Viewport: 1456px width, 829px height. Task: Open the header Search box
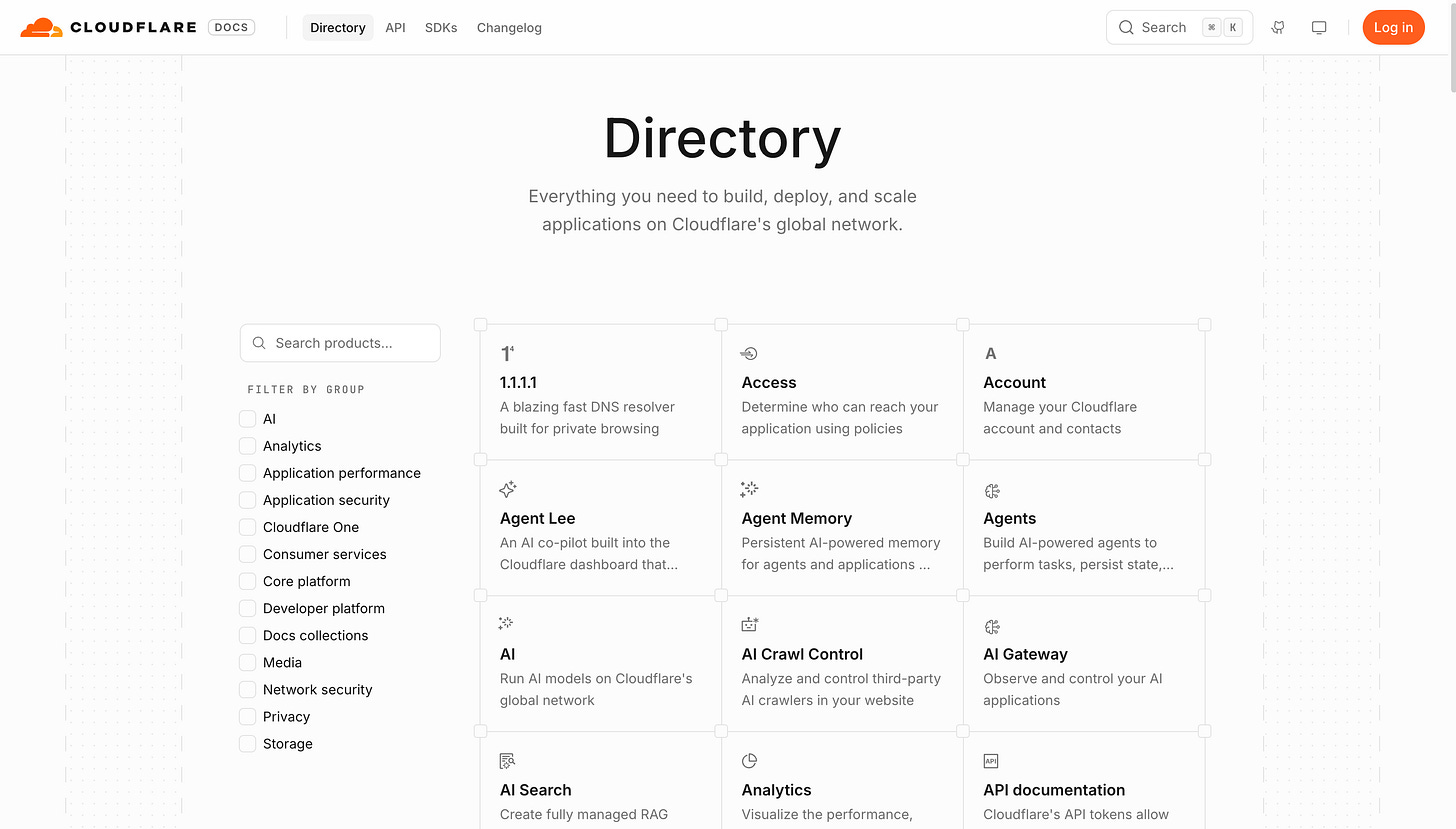tap(1179, 27)
